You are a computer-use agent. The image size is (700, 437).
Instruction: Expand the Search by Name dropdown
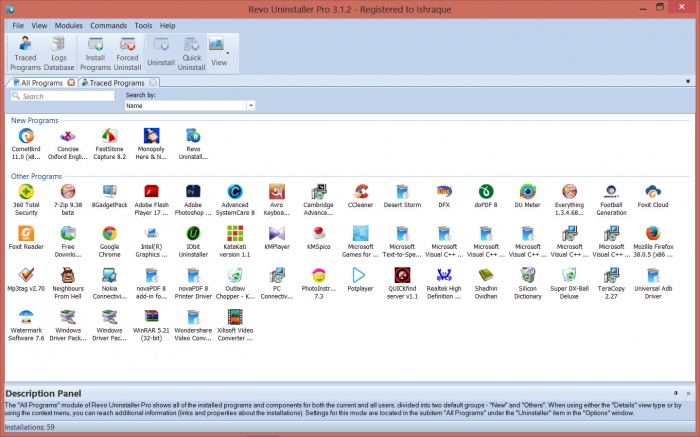251,106
